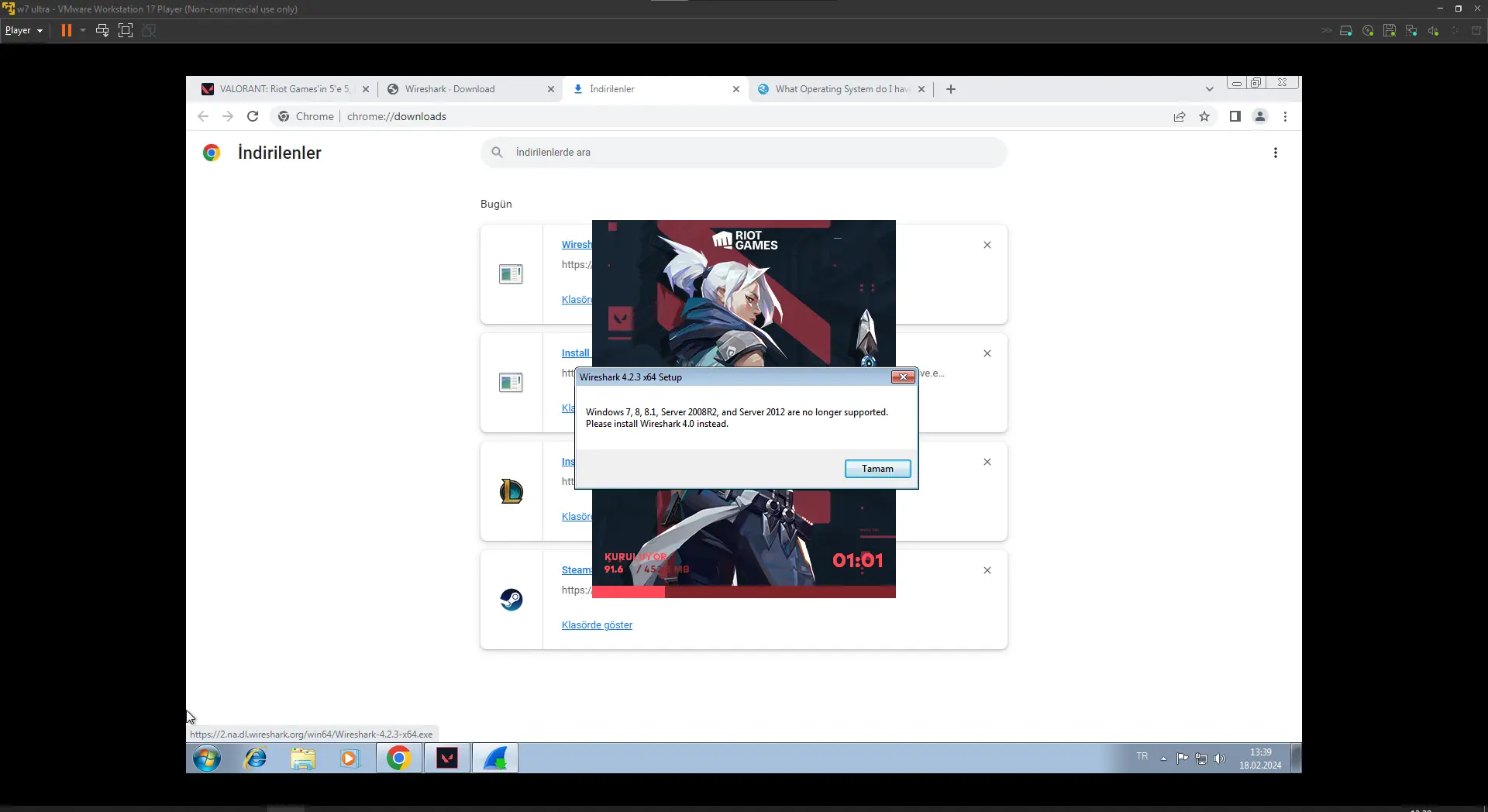This screenshot has width=1488, height=812.
Task: Click the TR input language indicator
Action: (1142, 757)
